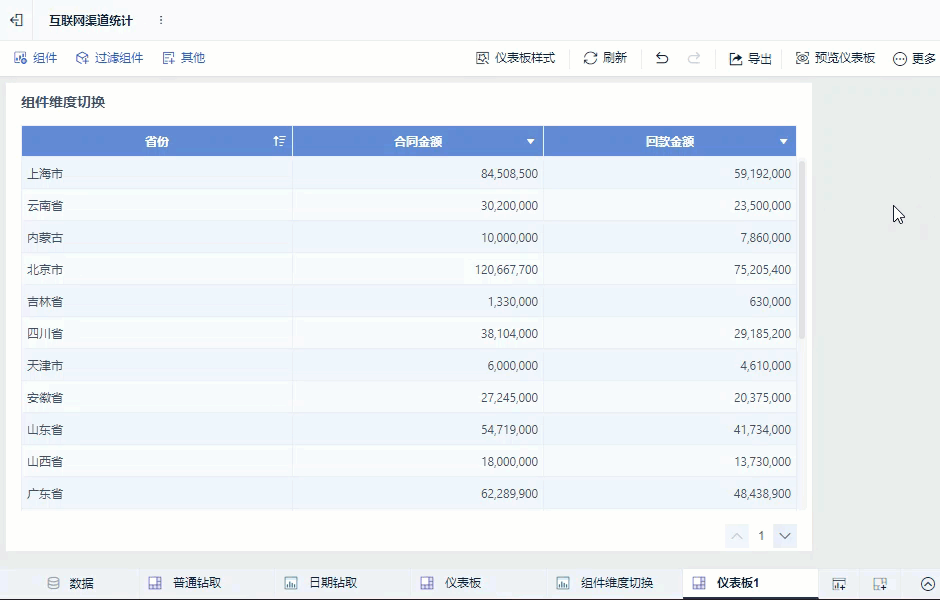
Task: Click the table vertical scrollbar
Action: click(802, 249)
